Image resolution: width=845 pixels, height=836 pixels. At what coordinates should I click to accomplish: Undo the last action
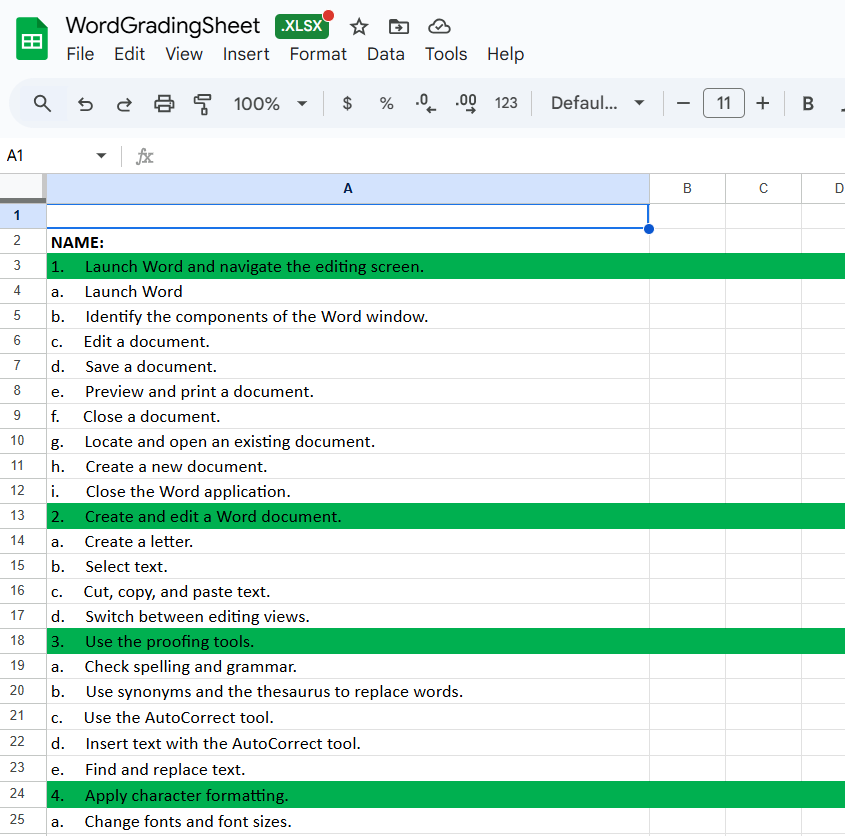(85, 103)
